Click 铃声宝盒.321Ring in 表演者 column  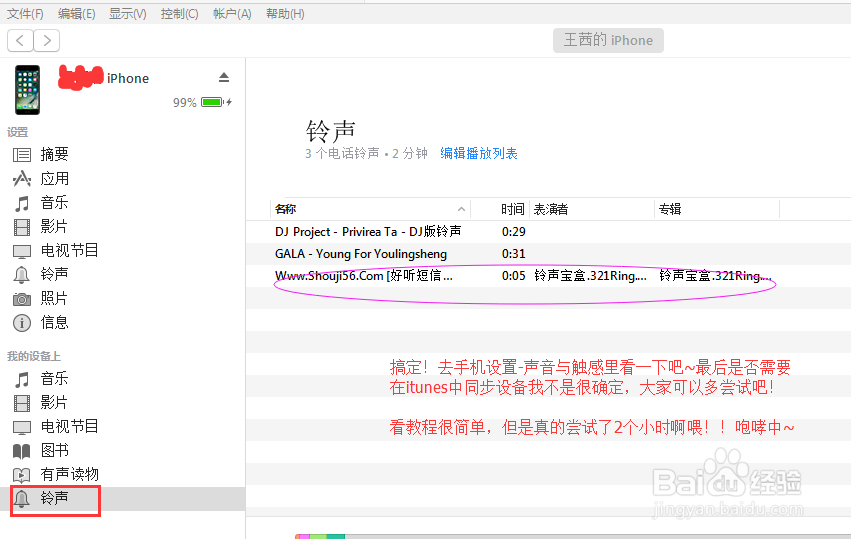point(590,276)
